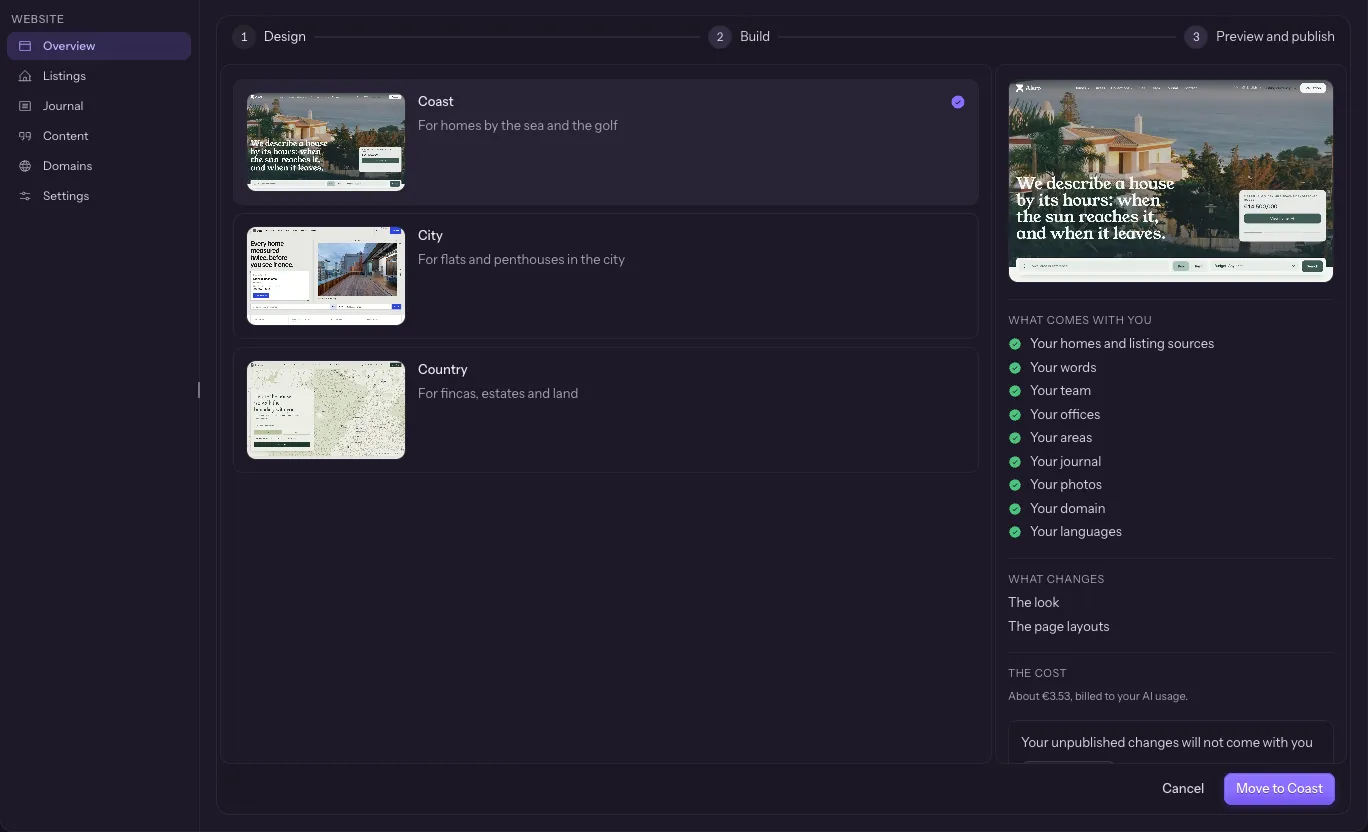Click the Content quote-marks icon
The image size is (1368, 832).
coord(25,136)
